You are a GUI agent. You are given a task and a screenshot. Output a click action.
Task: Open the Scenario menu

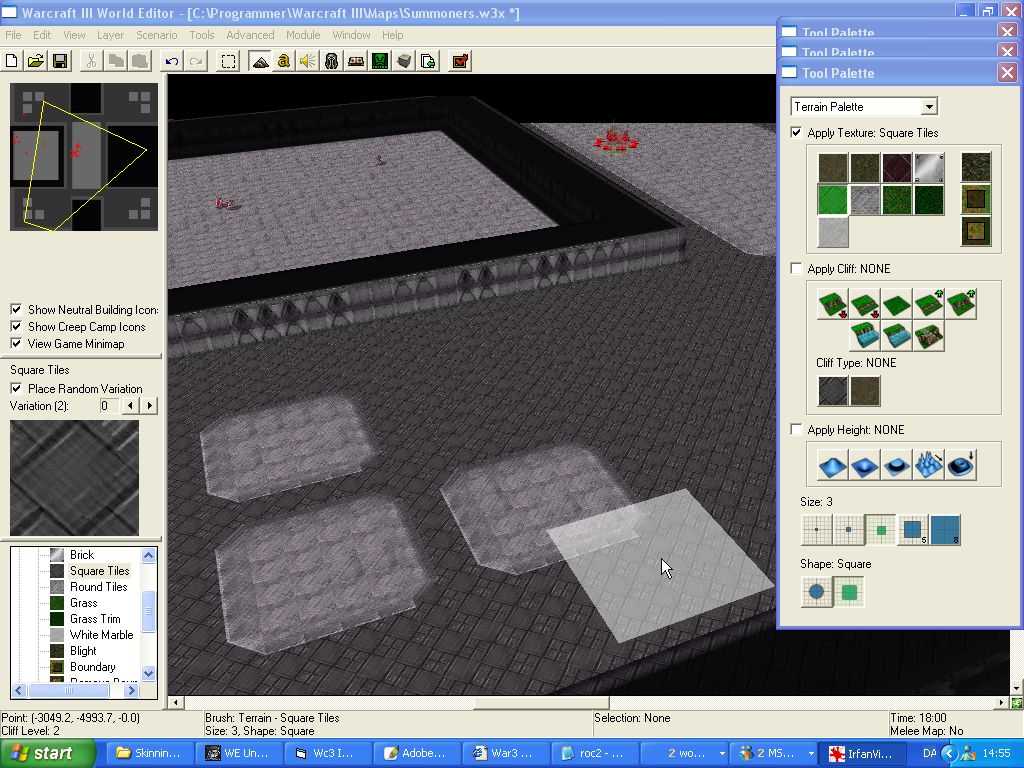tap(157, 35)
